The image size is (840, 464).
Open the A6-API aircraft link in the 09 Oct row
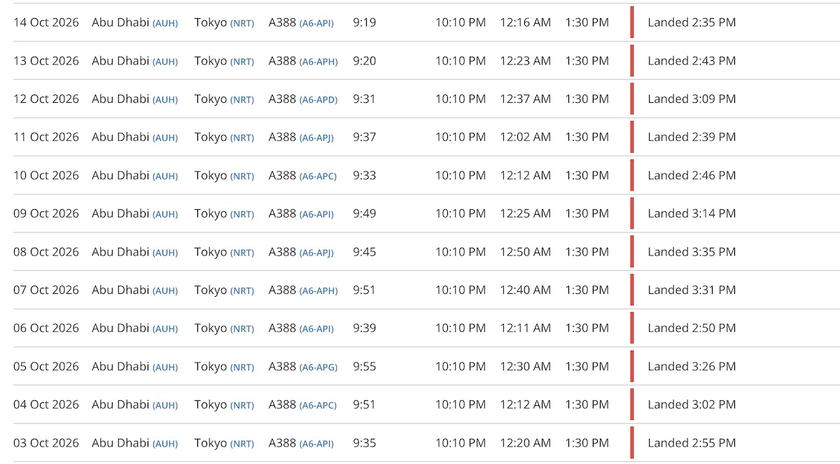316,214
